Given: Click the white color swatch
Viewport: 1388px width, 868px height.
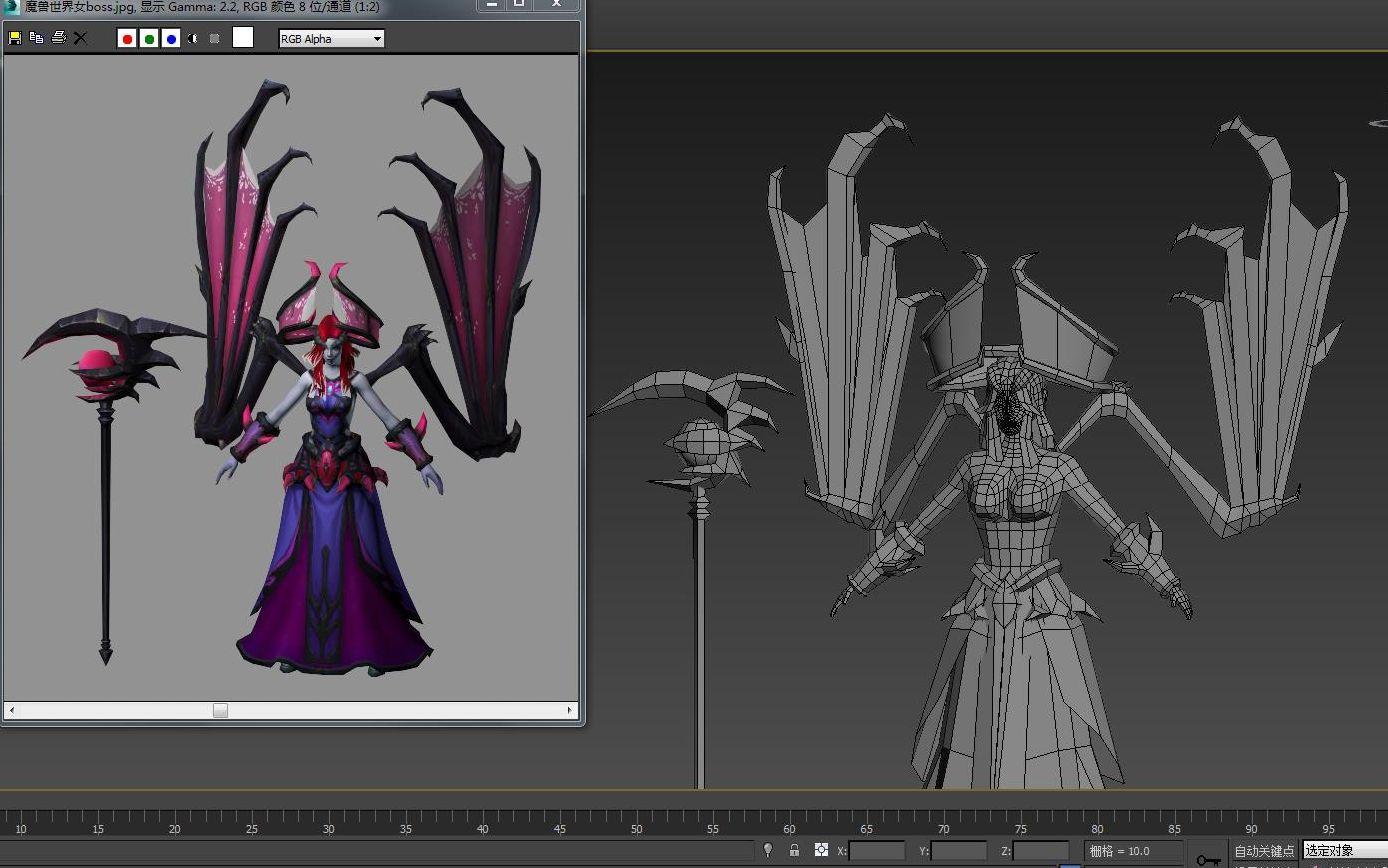Looking at the screenshot, I should click(x=243, y=38).
